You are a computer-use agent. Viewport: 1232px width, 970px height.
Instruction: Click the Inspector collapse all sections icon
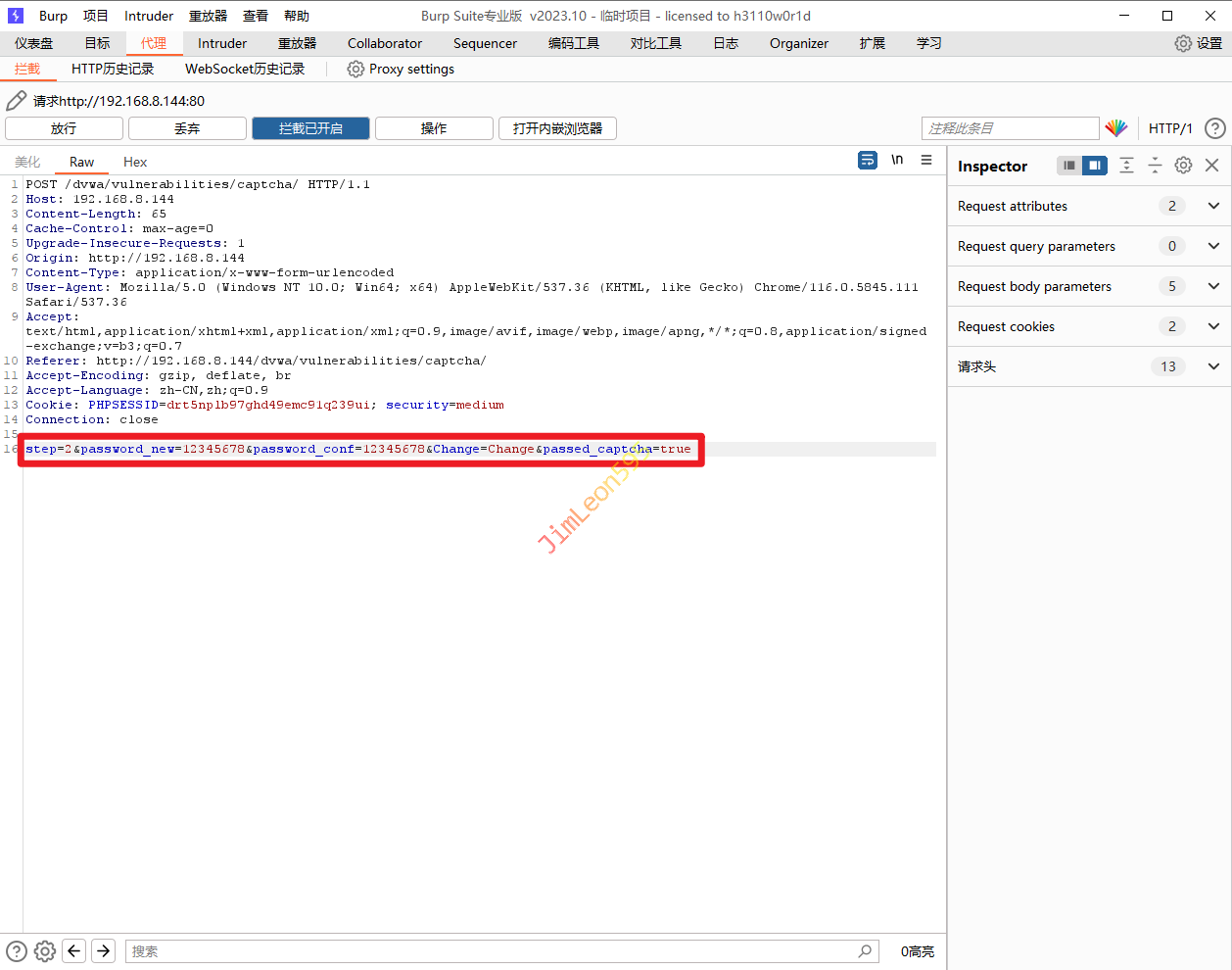pos(1156,166)
